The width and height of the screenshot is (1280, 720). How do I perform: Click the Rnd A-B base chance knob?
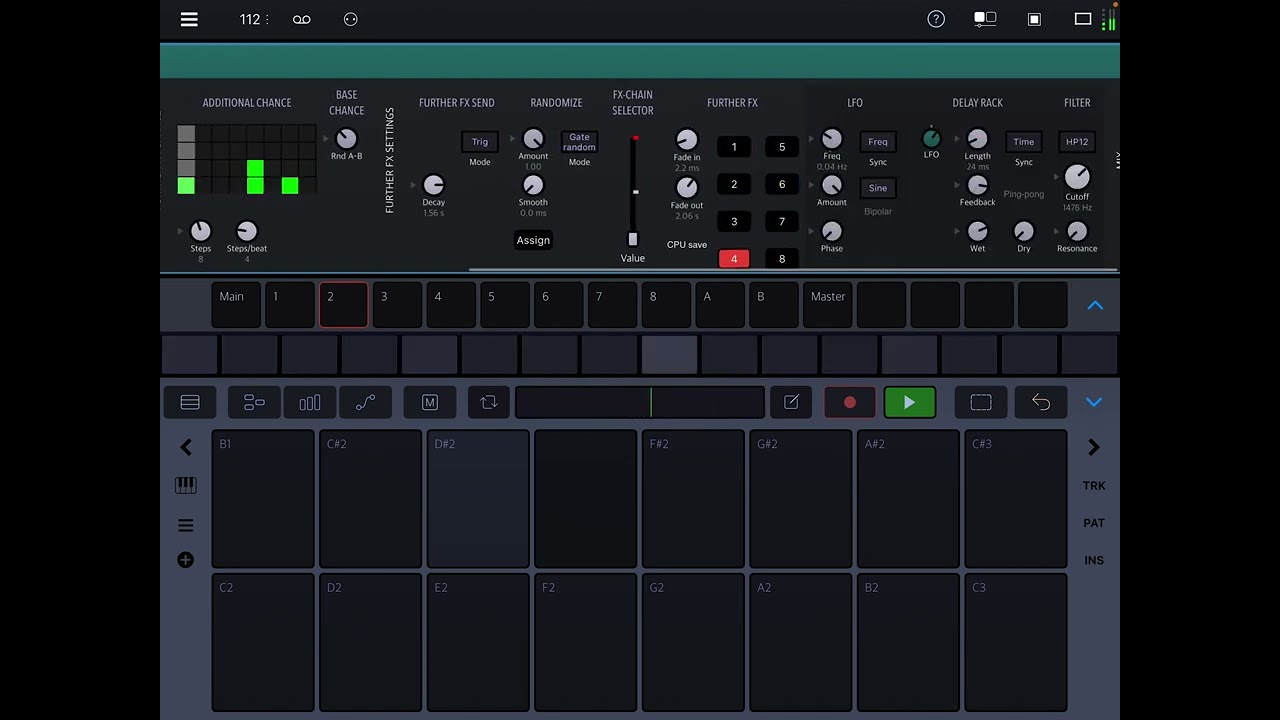346,139
